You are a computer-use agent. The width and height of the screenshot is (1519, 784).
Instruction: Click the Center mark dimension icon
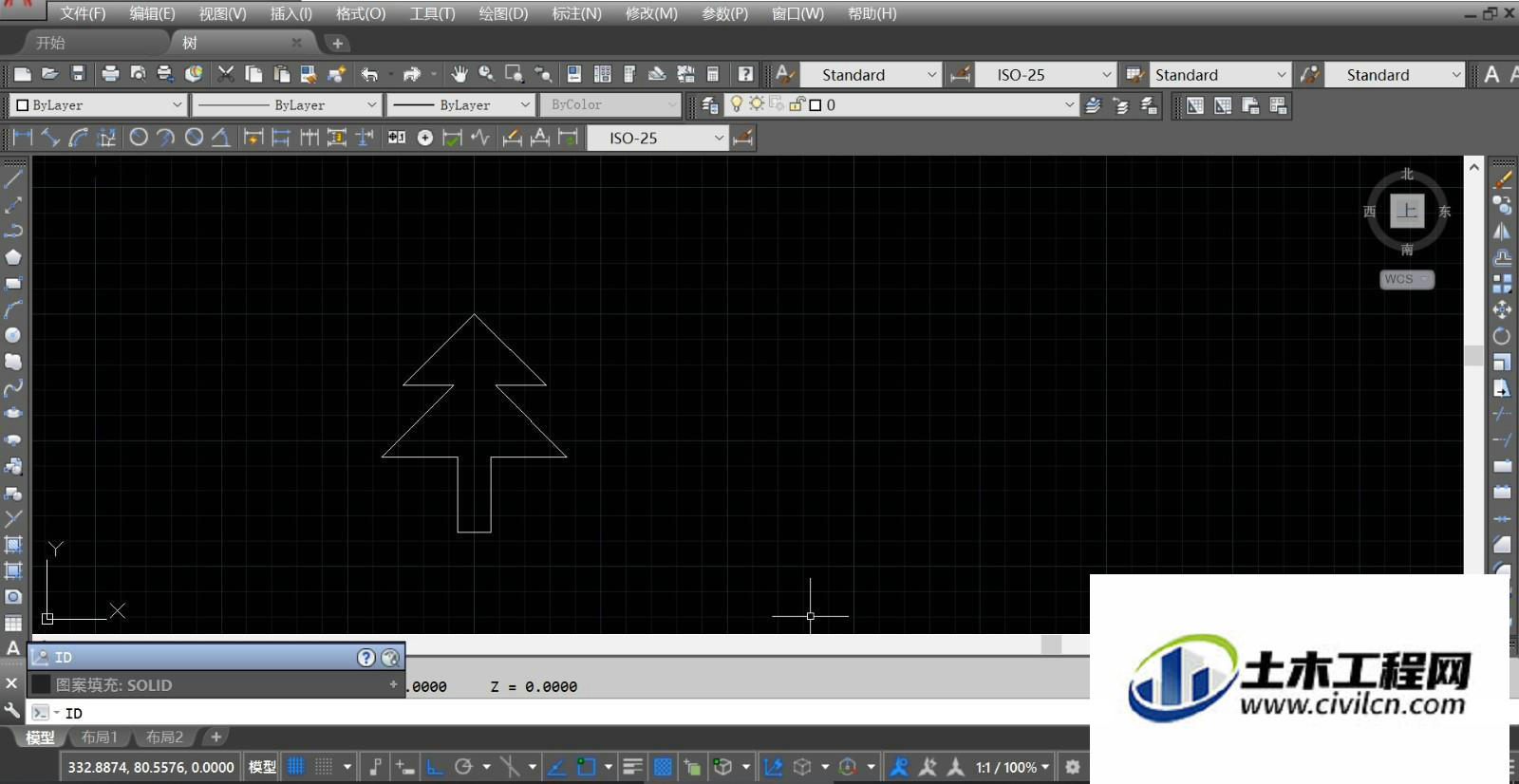425,138
